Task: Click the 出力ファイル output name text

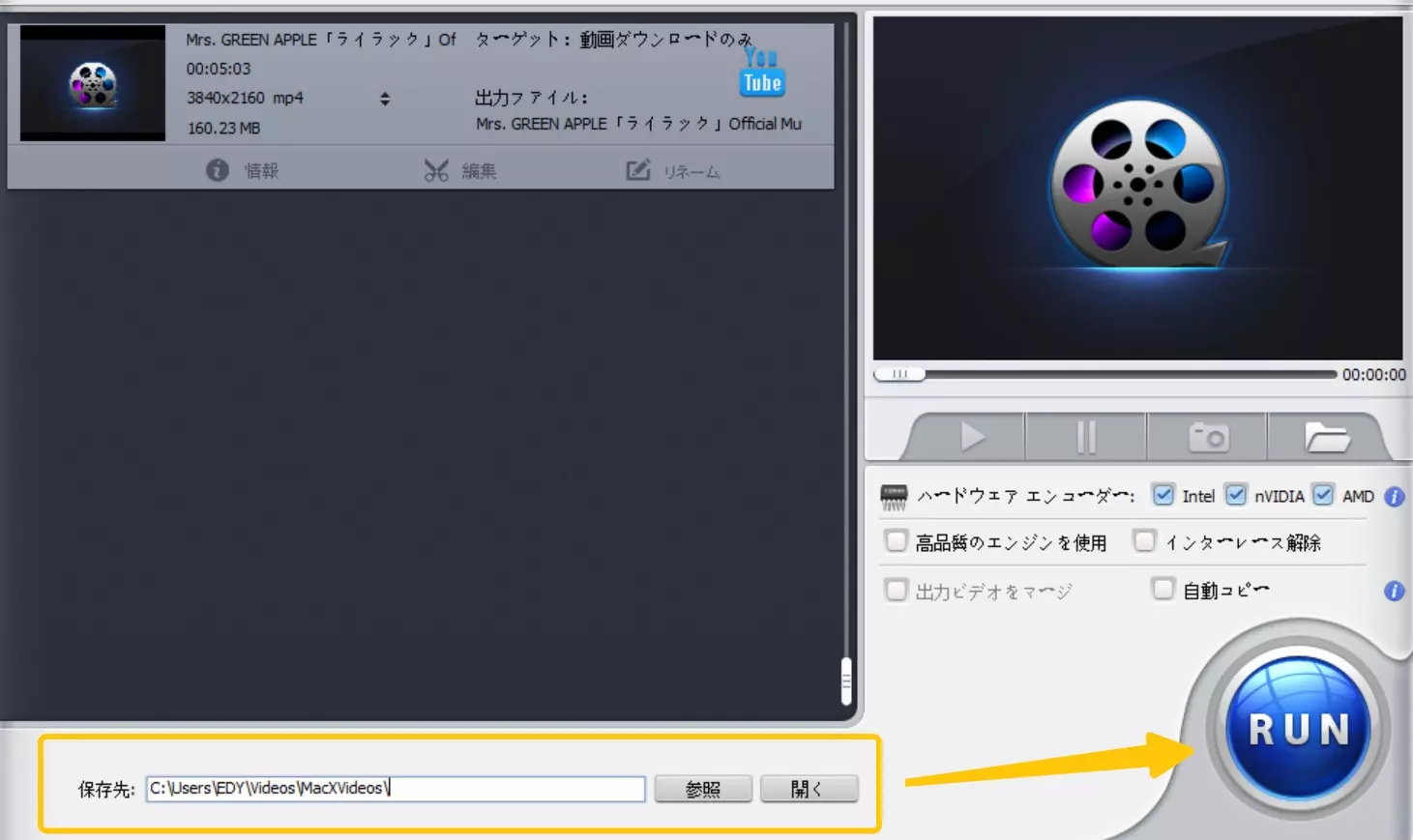Action: tap(638, 124)
